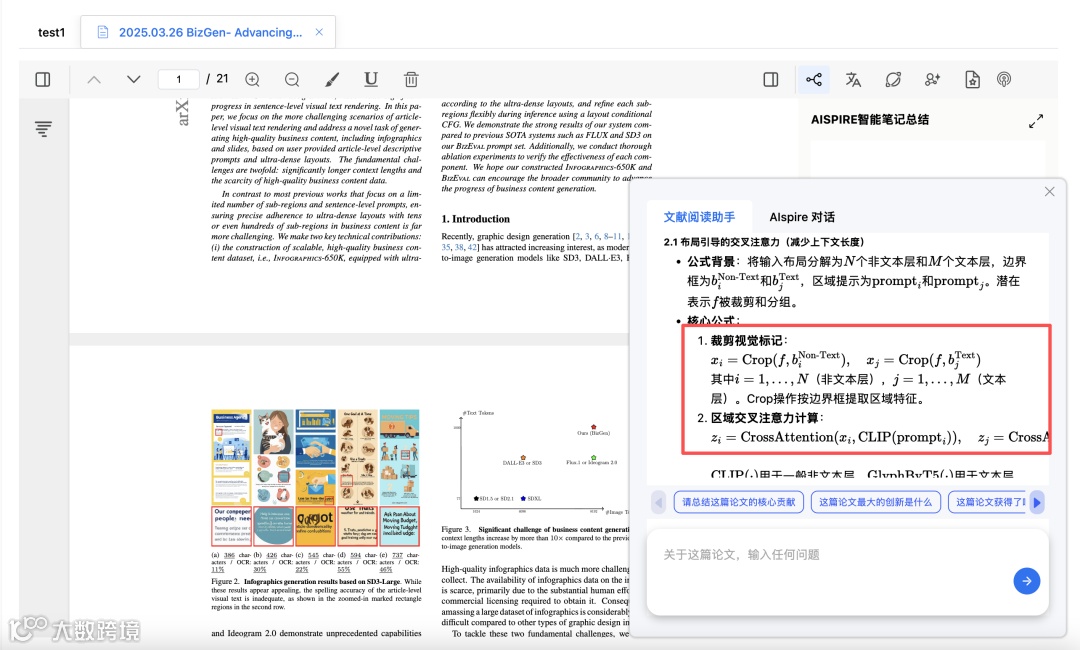Open the test1 tab
The height and width of the screenshot is (650, 1080).
click(x=51, y=32)
